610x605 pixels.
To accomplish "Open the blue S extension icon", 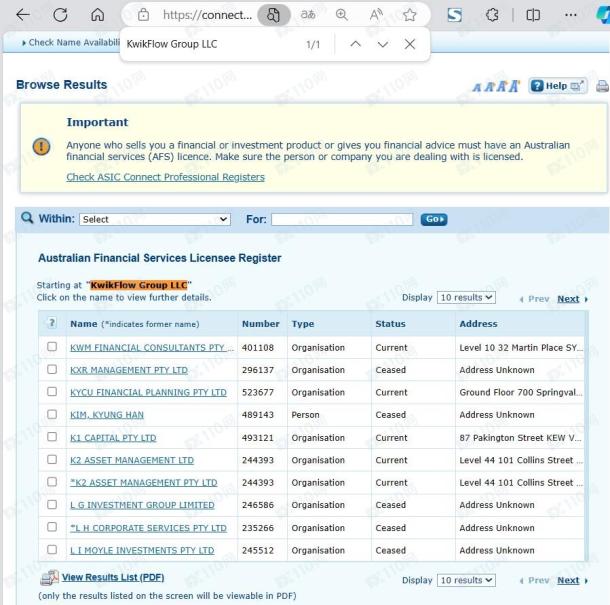I will (x=455, y=15).
